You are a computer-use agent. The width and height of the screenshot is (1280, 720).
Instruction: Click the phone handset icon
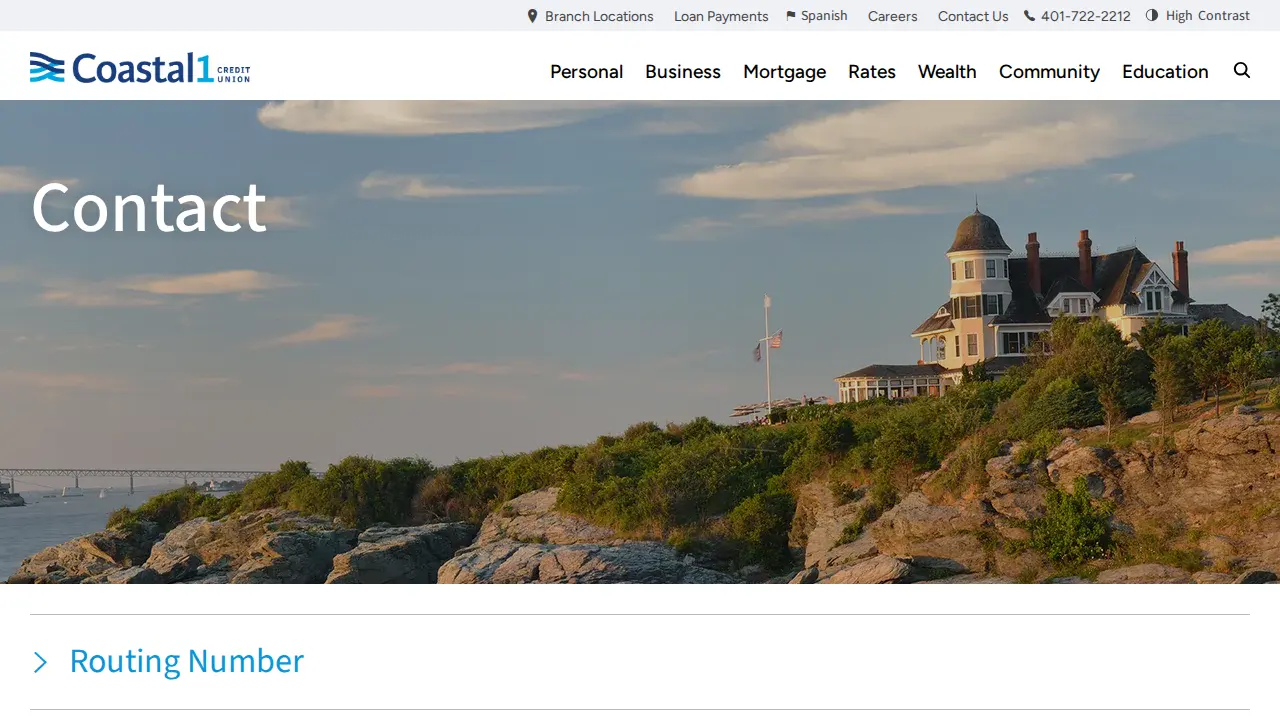pos(1029,16)
